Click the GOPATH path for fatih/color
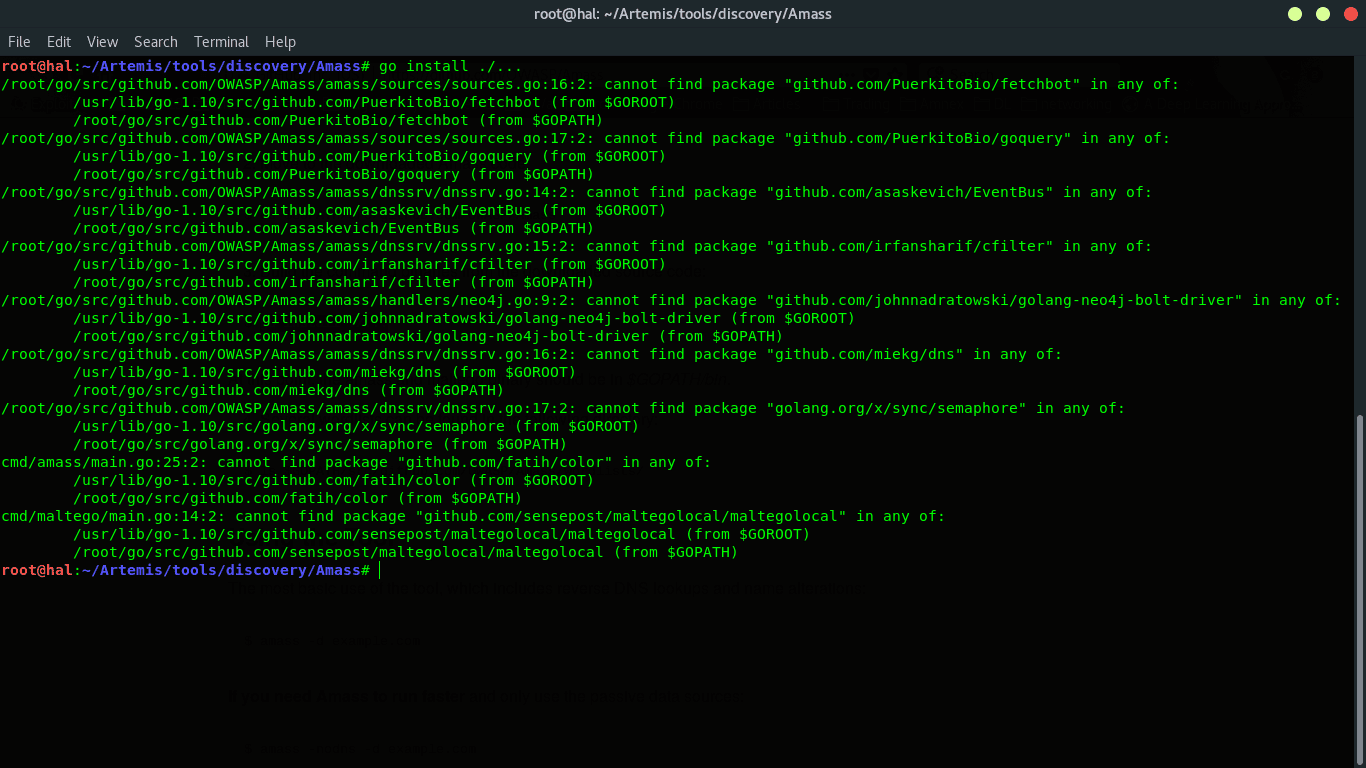The height and width of the screenshot is (768, 1366). click(298, 498)
